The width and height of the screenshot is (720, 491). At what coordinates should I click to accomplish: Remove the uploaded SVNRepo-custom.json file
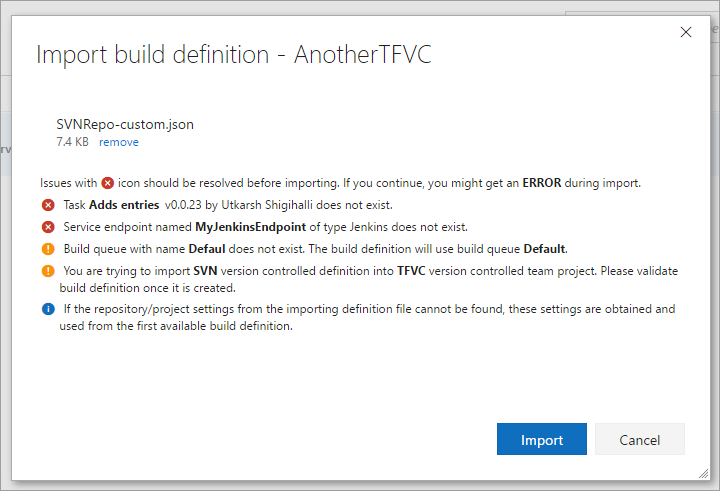coord(119,142)
